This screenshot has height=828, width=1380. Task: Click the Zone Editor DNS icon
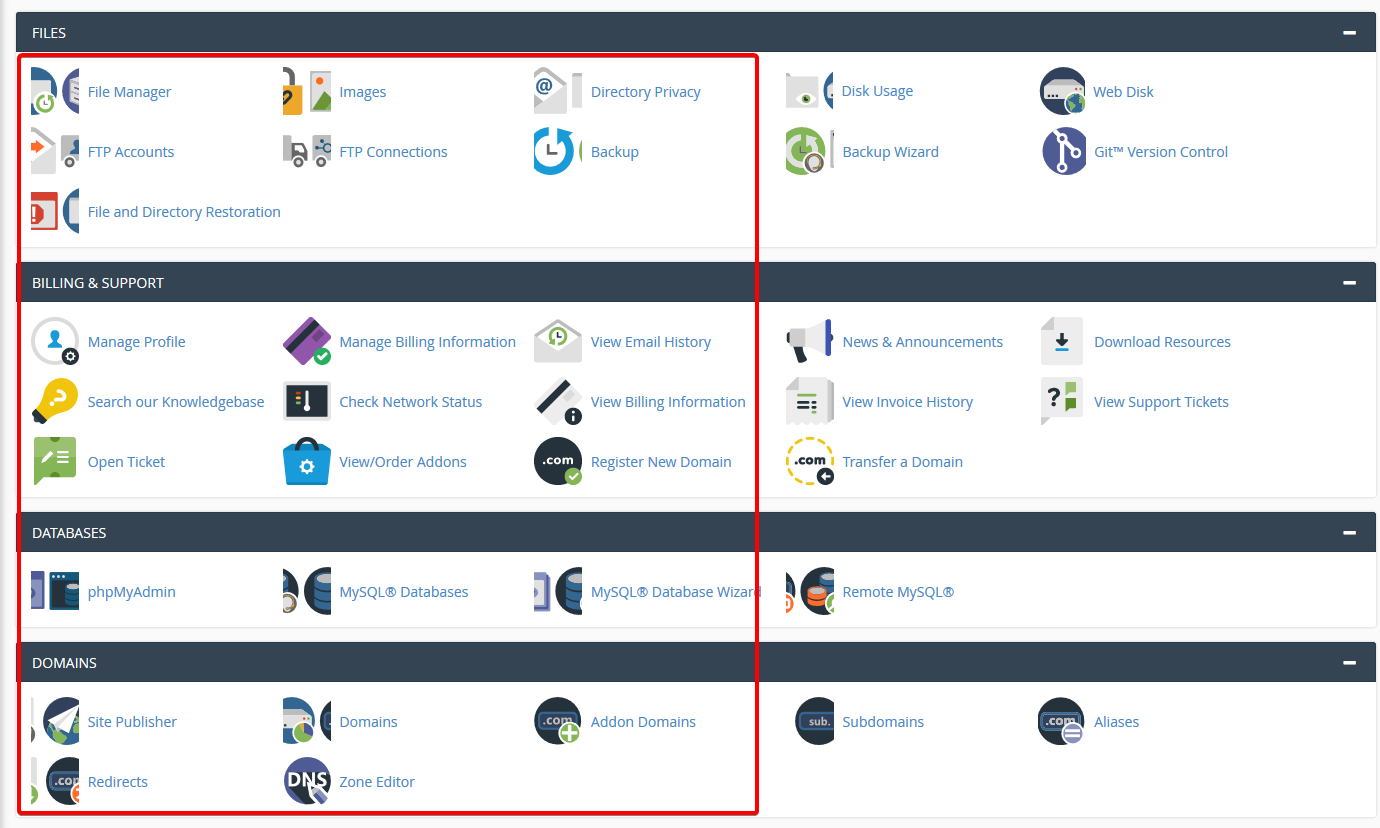point(307,782)
